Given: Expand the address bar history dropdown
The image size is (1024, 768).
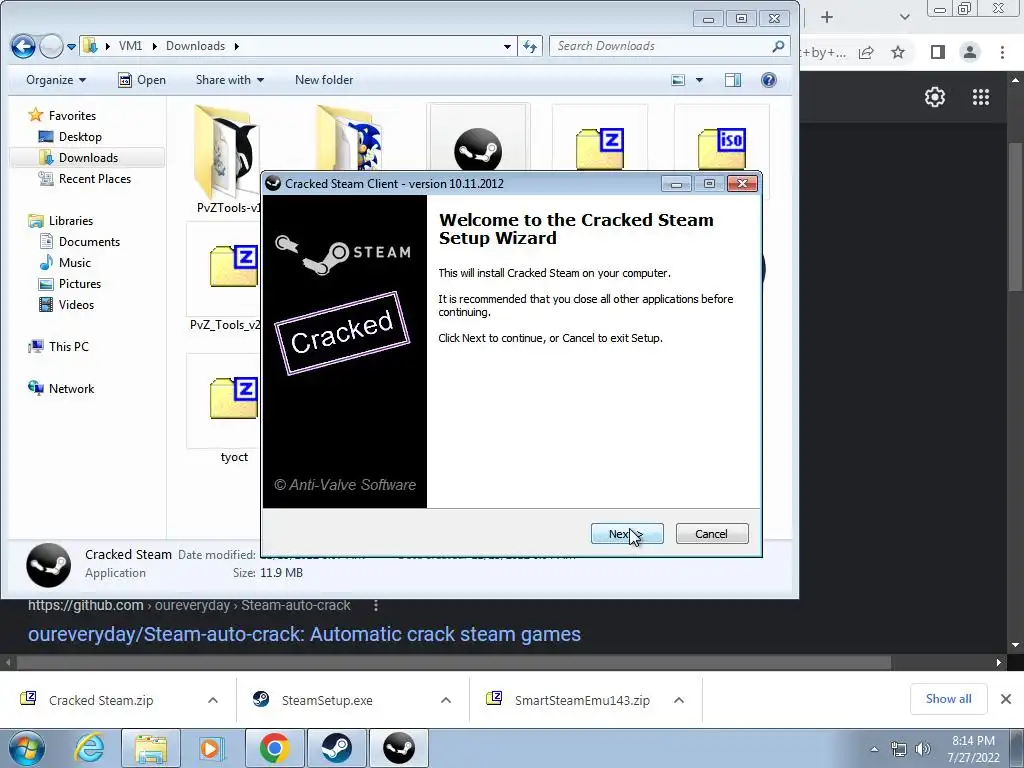Looking at the screenshot, I should pos(507,46).
